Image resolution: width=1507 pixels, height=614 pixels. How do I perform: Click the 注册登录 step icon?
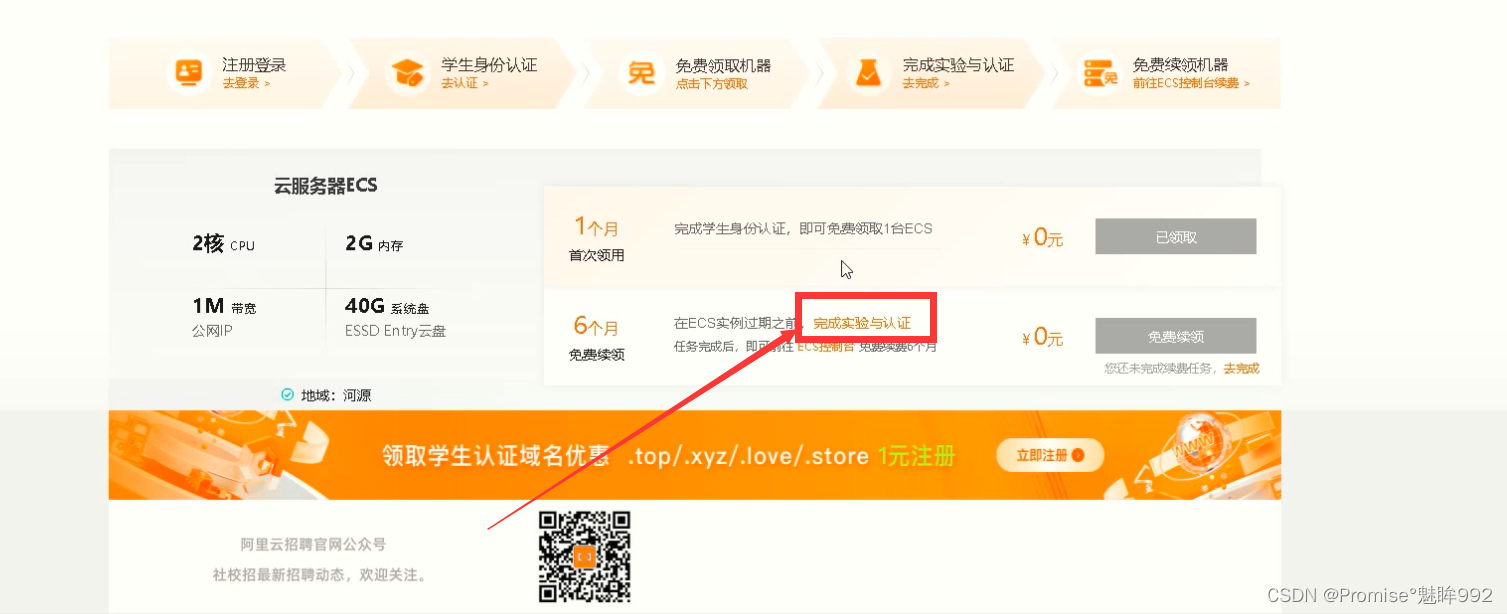coord(188,72)
